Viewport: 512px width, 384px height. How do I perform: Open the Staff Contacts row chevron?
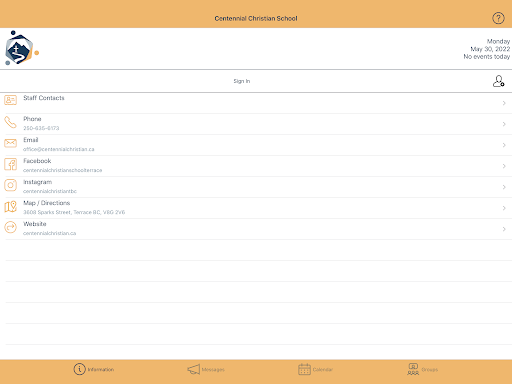pyautogui.click(x=504, y=103)
